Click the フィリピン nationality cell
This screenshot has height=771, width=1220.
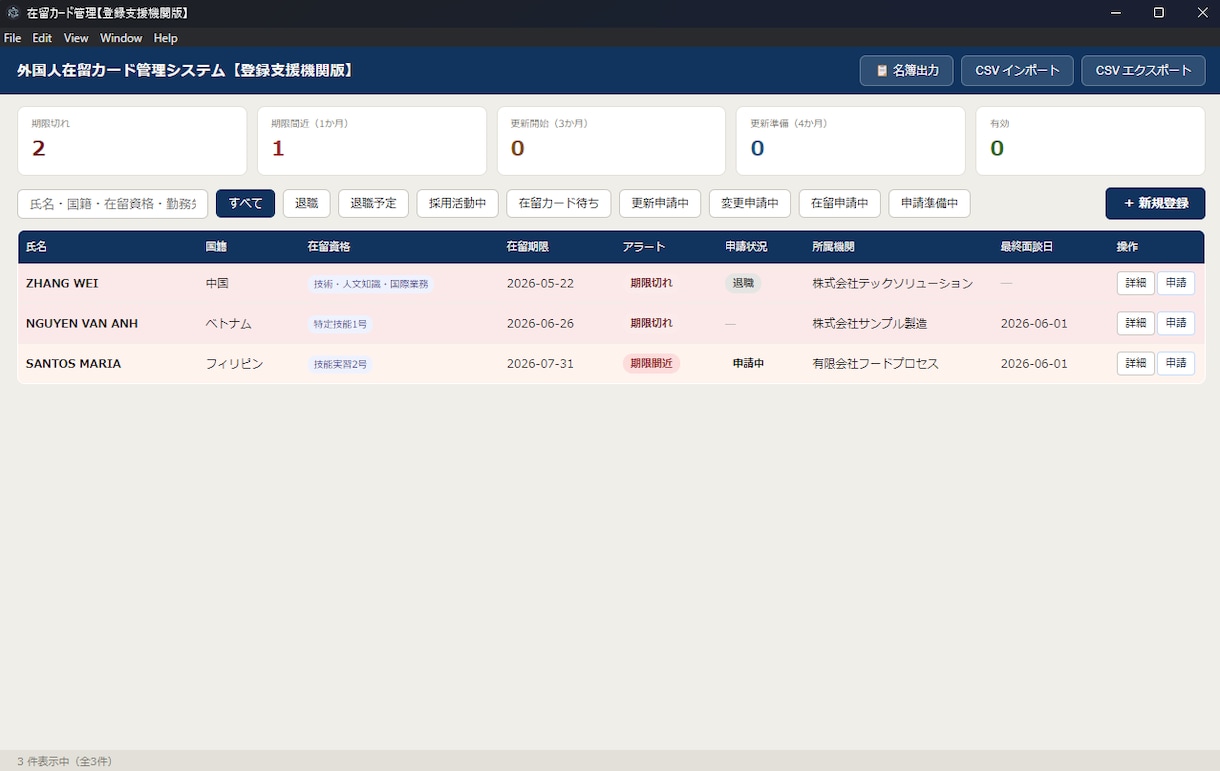pos(234,363)
